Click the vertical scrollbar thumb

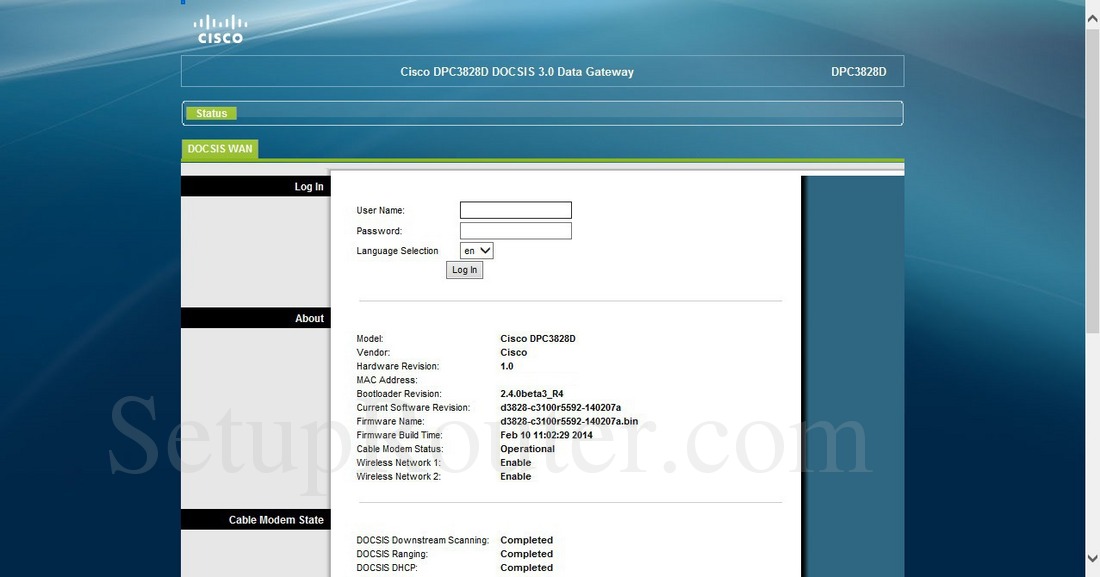1092,180
